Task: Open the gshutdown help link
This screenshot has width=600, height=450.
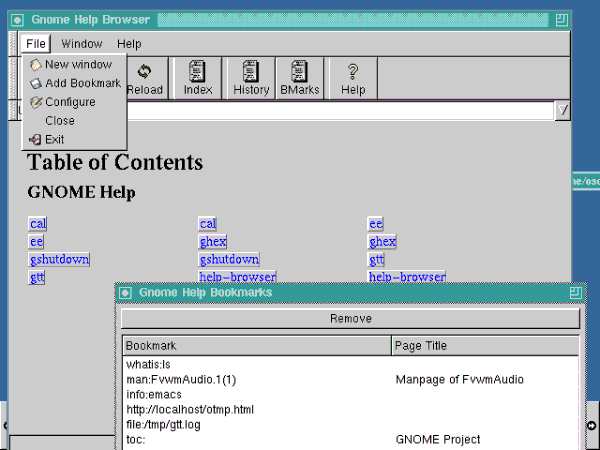Action: pyautogui.click(x=59, y=260)
